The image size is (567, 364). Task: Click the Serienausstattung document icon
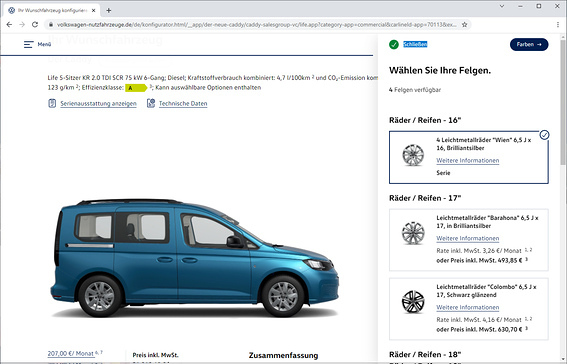point(52,103)
